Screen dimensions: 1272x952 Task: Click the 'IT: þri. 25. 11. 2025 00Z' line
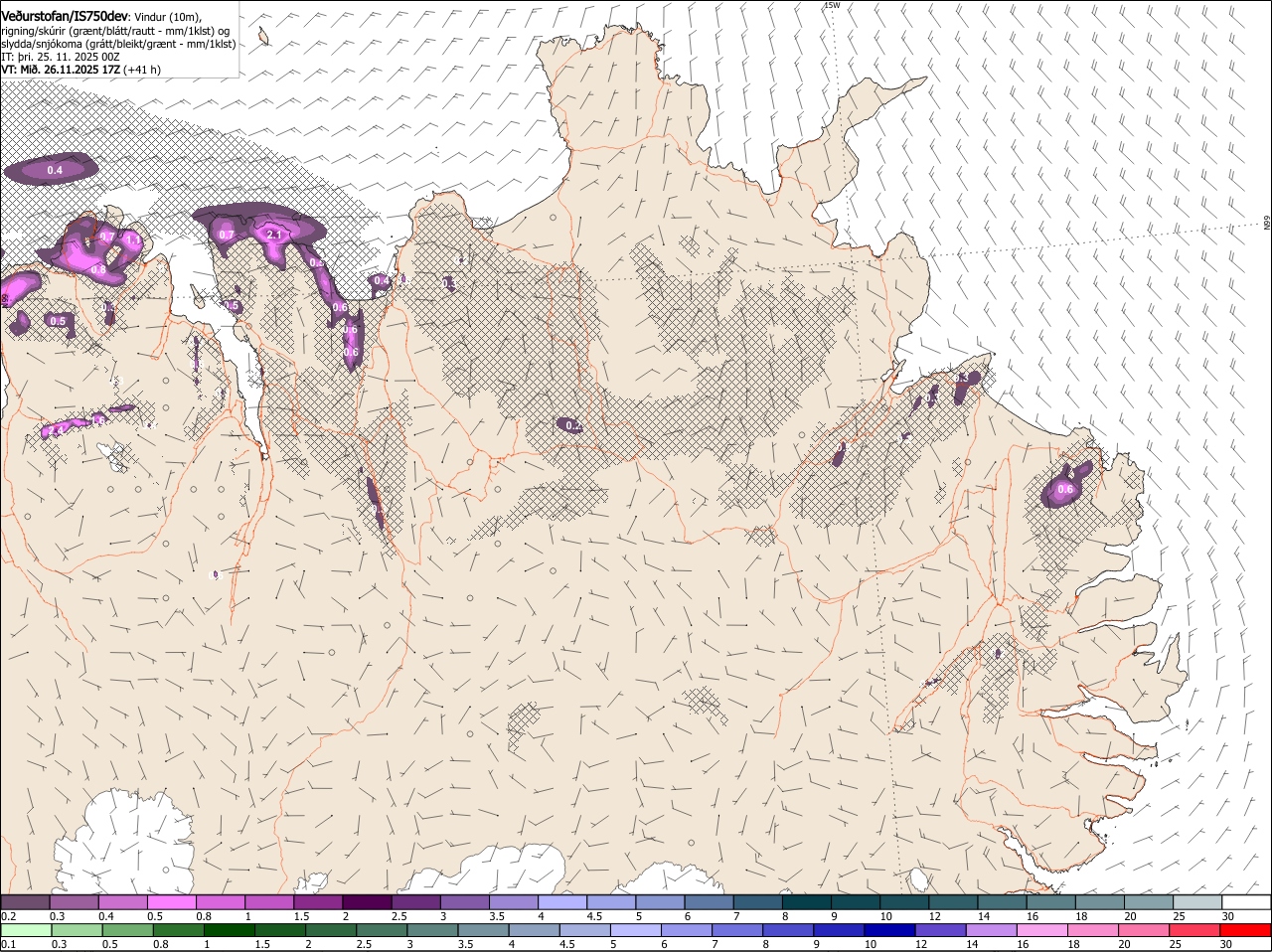pyautogui.click(x=61, y=57)
